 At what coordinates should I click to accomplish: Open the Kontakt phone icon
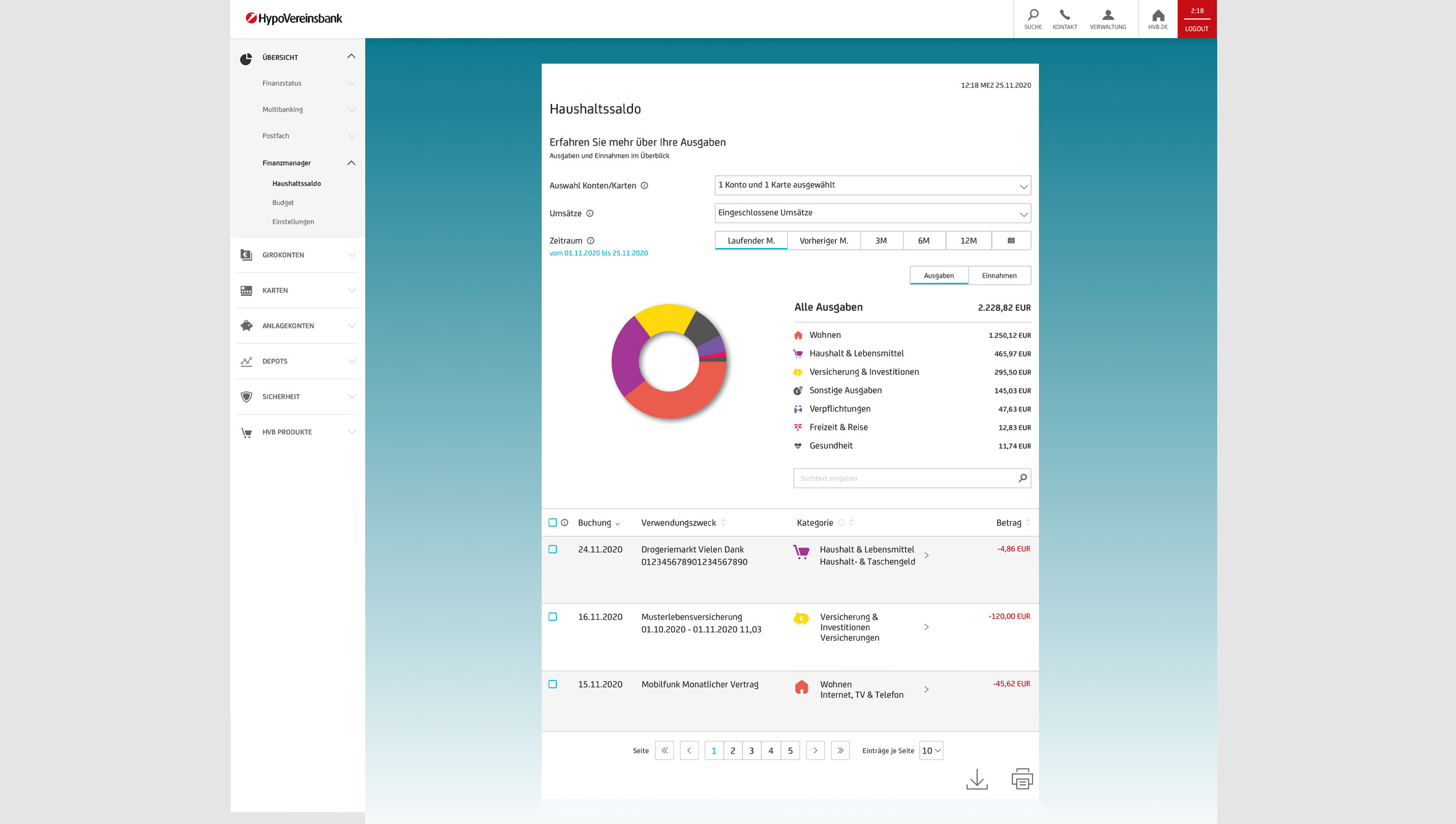tap(1065, 15)
